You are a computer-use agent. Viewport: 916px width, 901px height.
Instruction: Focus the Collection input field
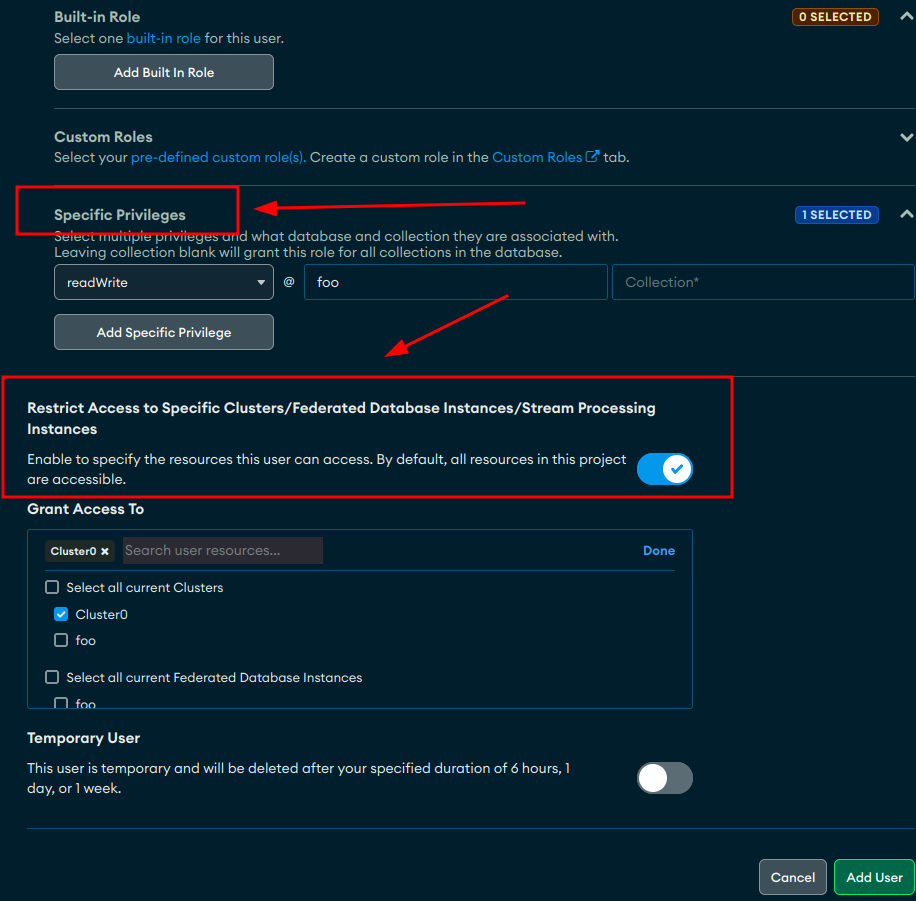point(762,283)
